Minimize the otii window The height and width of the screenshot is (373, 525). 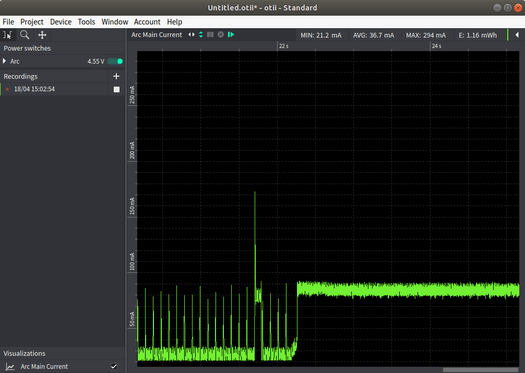[x=497, y=8]
